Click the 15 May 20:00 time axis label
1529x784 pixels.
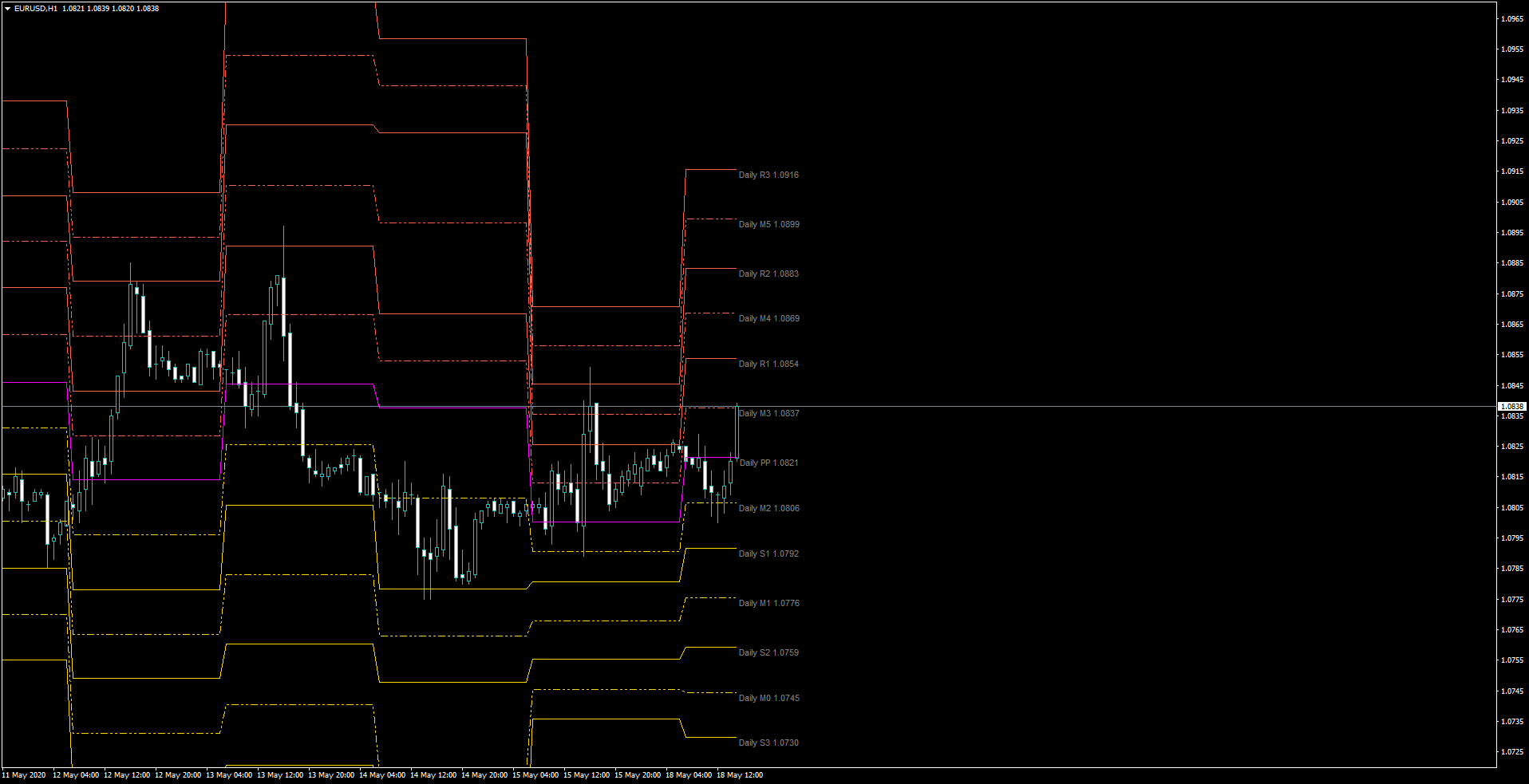coord(638,775)
